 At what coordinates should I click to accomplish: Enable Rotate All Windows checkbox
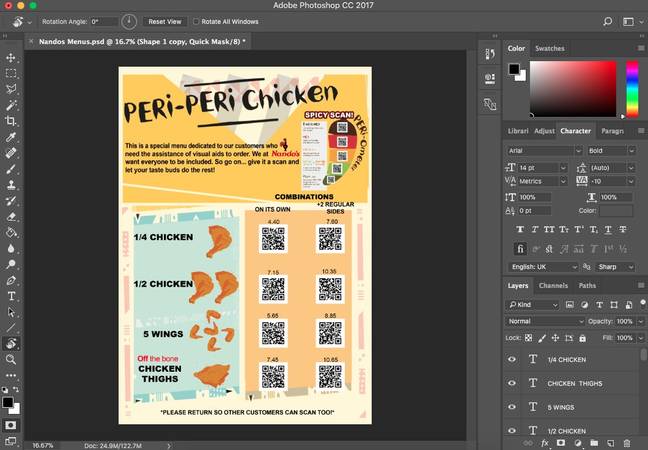[x=196, y=21]
